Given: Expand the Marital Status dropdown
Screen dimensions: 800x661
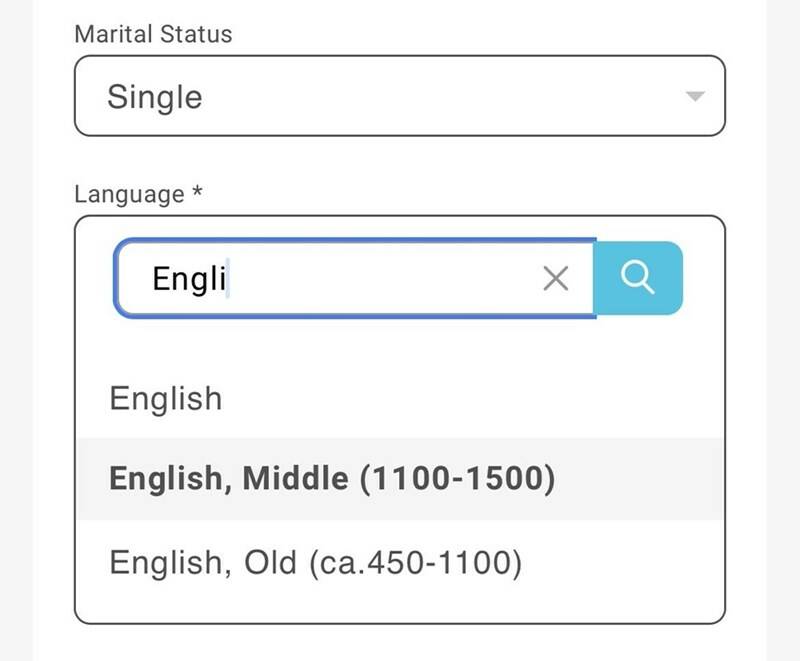Looking at the screenshot, I should (399, 96).
